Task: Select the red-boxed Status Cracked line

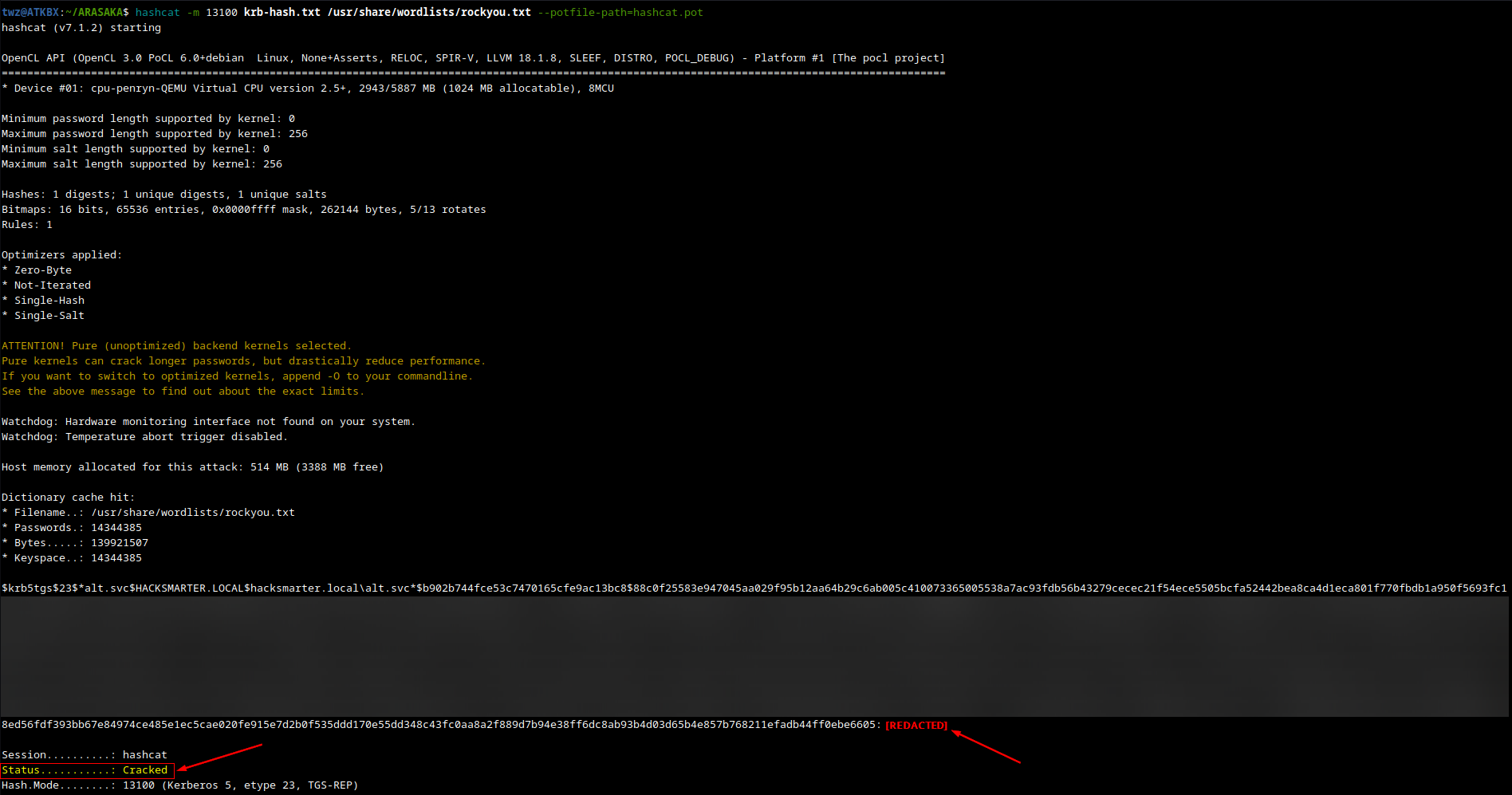Action: tap(86, 770)
